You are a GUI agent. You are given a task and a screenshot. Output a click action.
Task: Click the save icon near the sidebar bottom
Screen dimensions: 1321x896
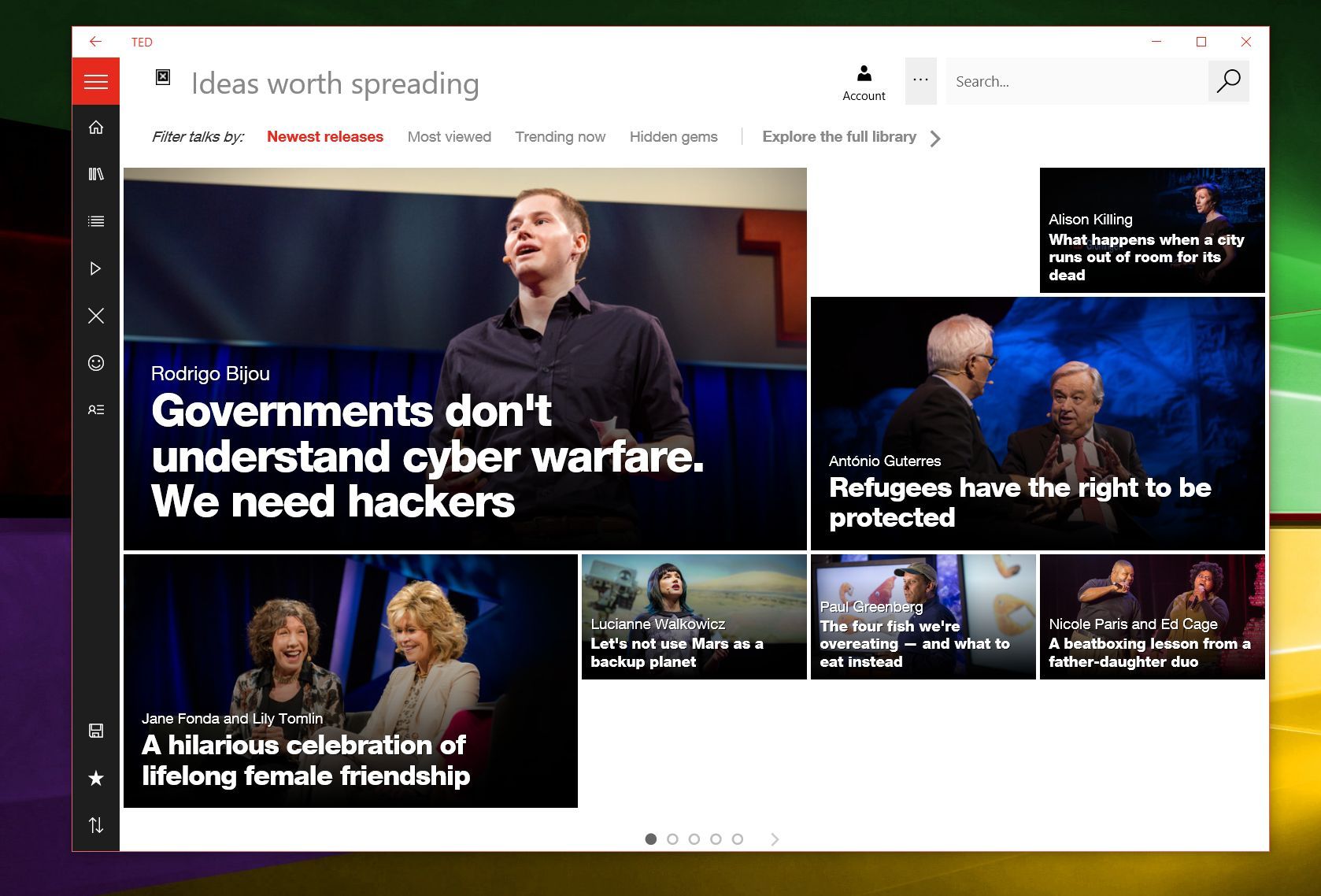coord(95,731)
